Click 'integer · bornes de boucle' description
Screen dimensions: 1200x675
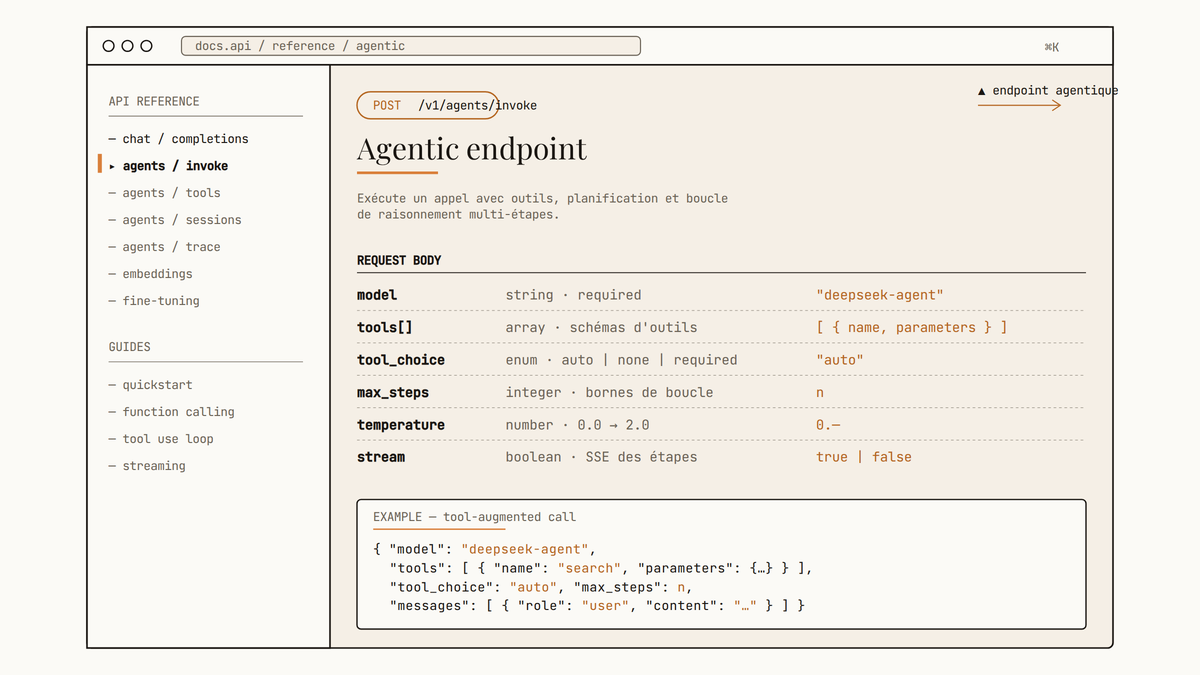click(610, 393)
